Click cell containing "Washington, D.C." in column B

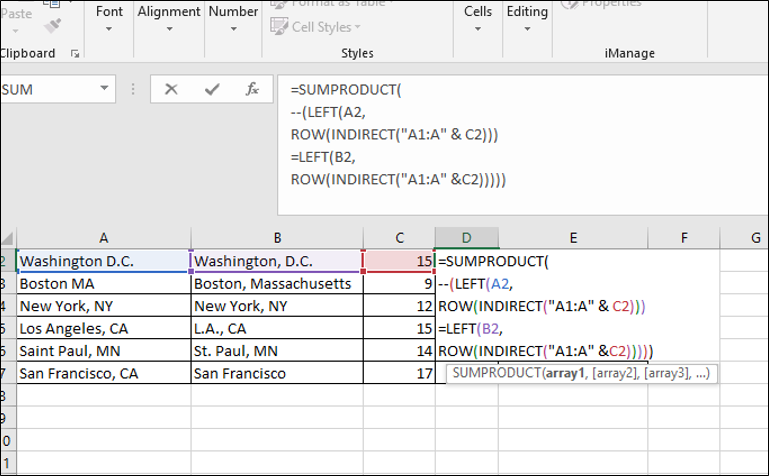[x=277, y=261]
